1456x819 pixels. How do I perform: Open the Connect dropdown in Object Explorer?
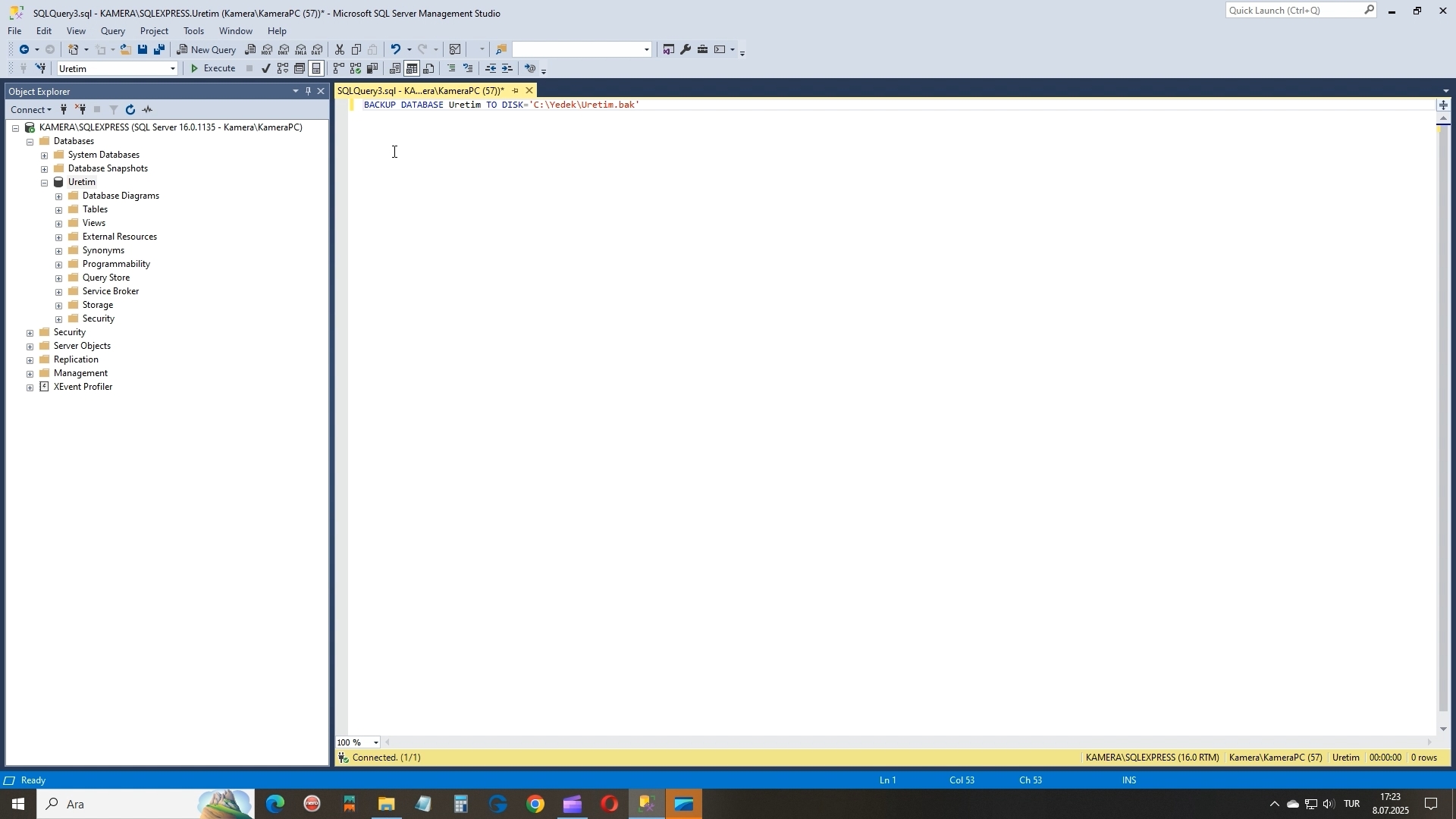coord(31,110)
